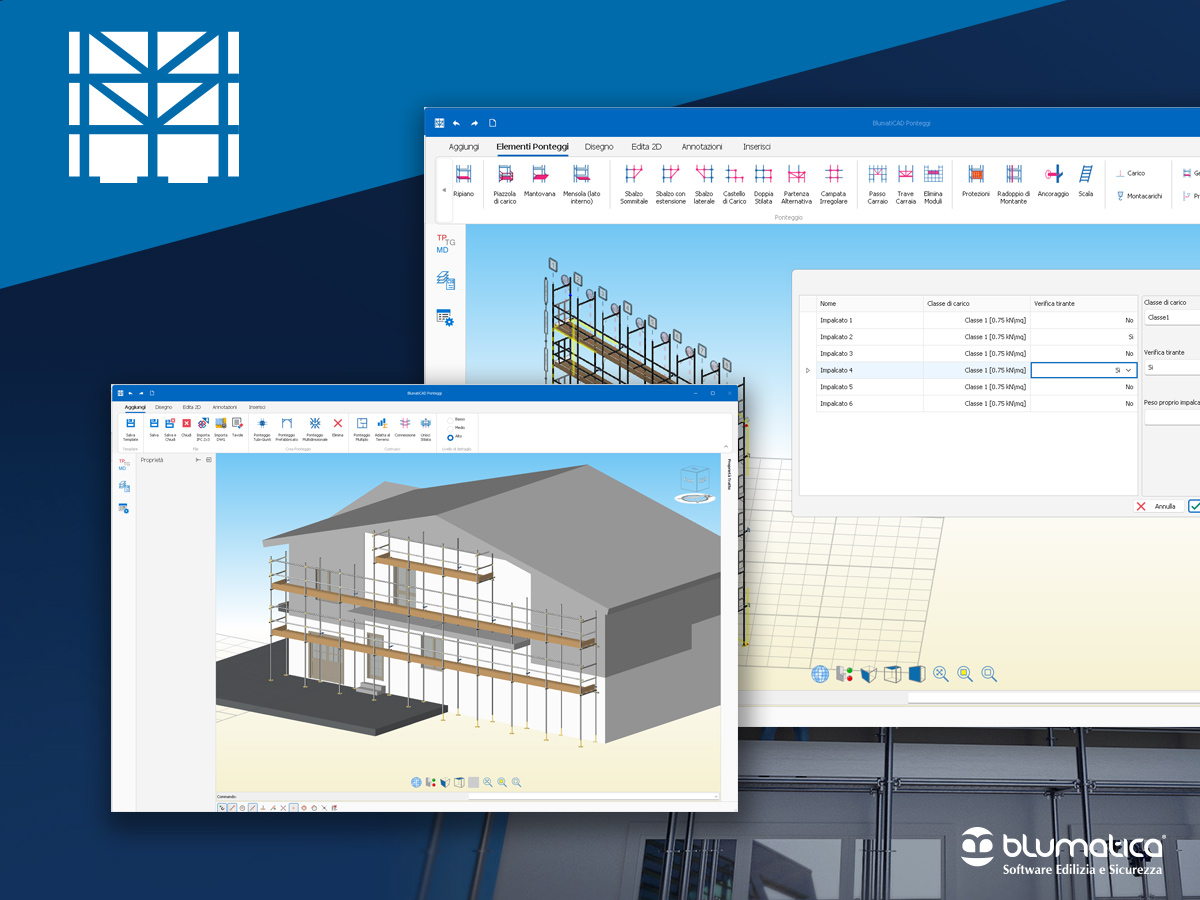Image resolution: width=1200 pixels, height=900 pixels.
Task: Open Commando line dropdown arrow
Action: click(x=716, y=796)
